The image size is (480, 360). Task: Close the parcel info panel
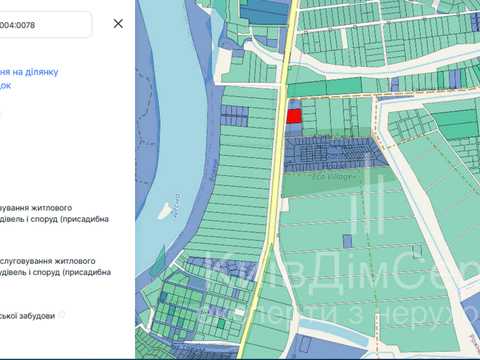point(118,24)
